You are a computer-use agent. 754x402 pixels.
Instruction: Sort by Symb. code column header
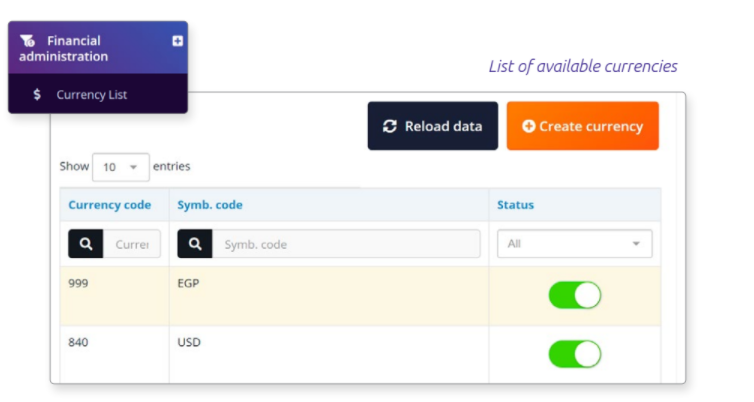click(x=210, y=205)
